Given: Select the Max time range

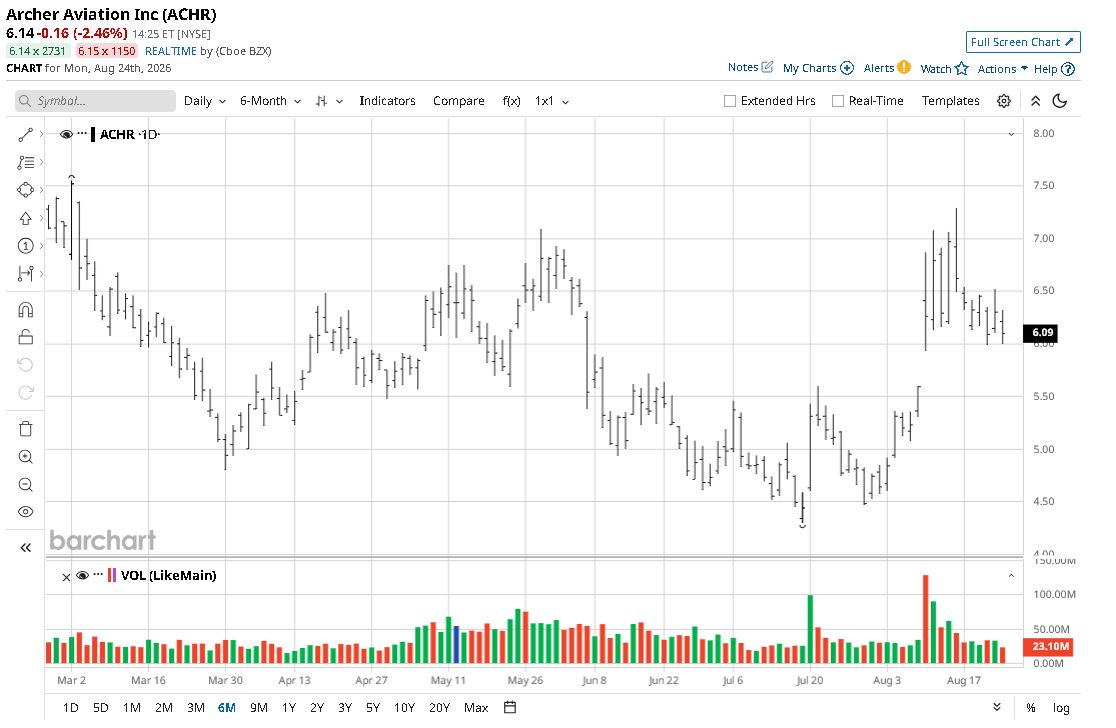Looking at the screenshot, I should click(476, 707).
